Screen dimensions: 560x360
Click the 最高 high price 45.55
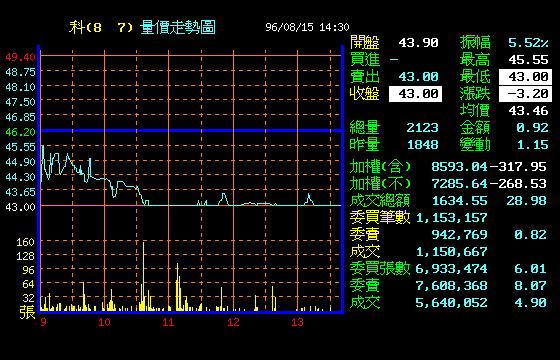pyautogui.click(x=528, y=60)
